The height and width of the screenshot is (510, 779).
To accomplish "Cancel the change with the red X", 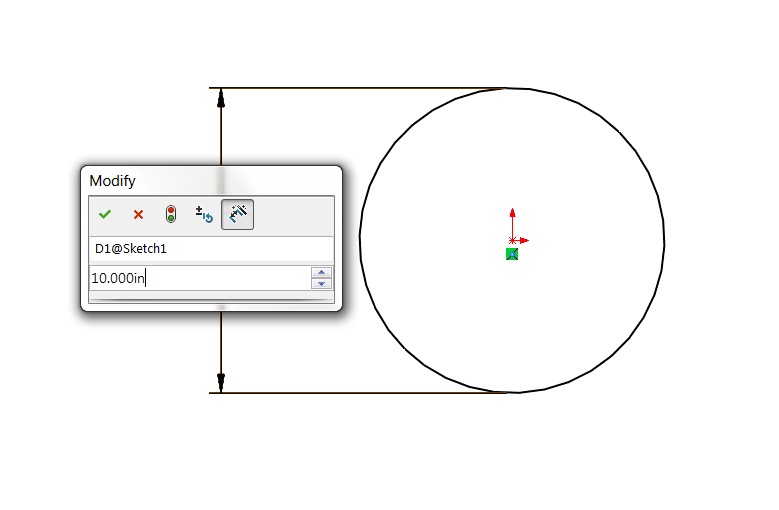I will (138, 215).
